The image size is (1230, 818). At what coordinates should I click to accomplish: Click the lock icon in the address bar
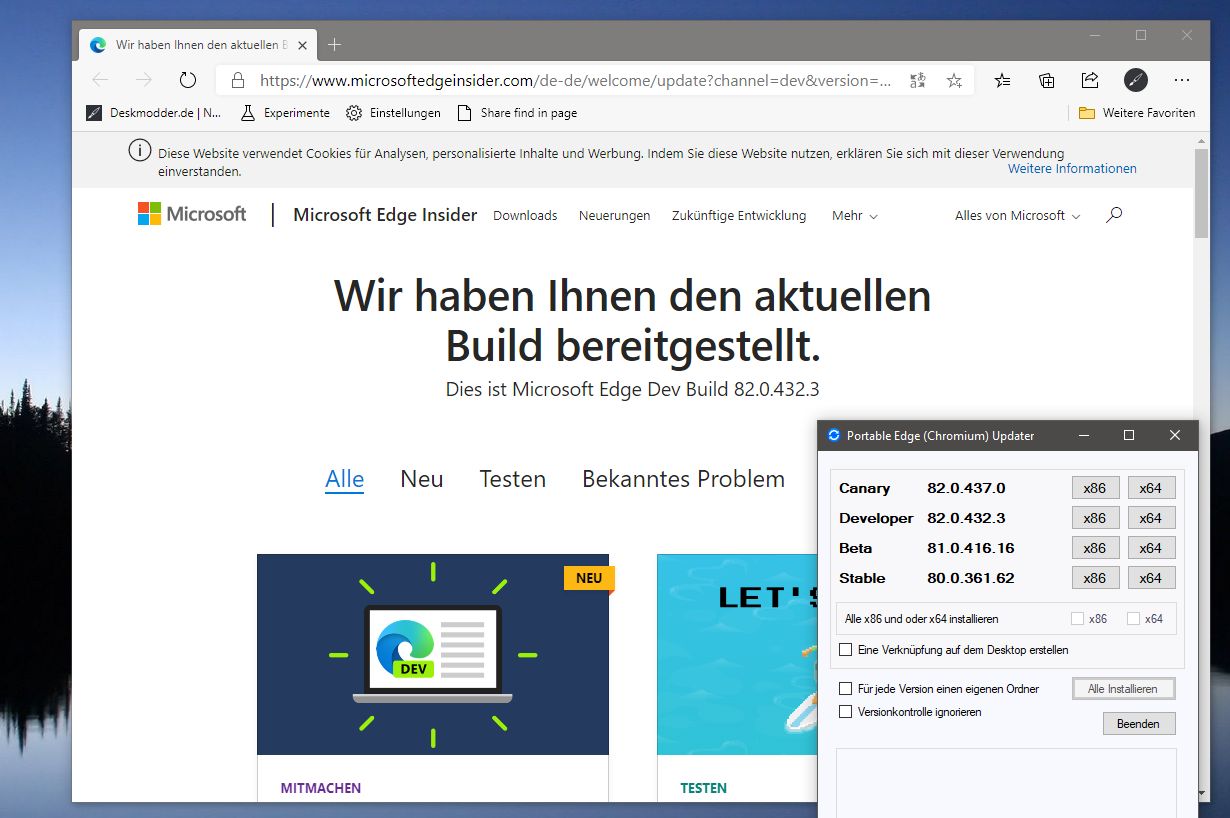pos(237,80)
